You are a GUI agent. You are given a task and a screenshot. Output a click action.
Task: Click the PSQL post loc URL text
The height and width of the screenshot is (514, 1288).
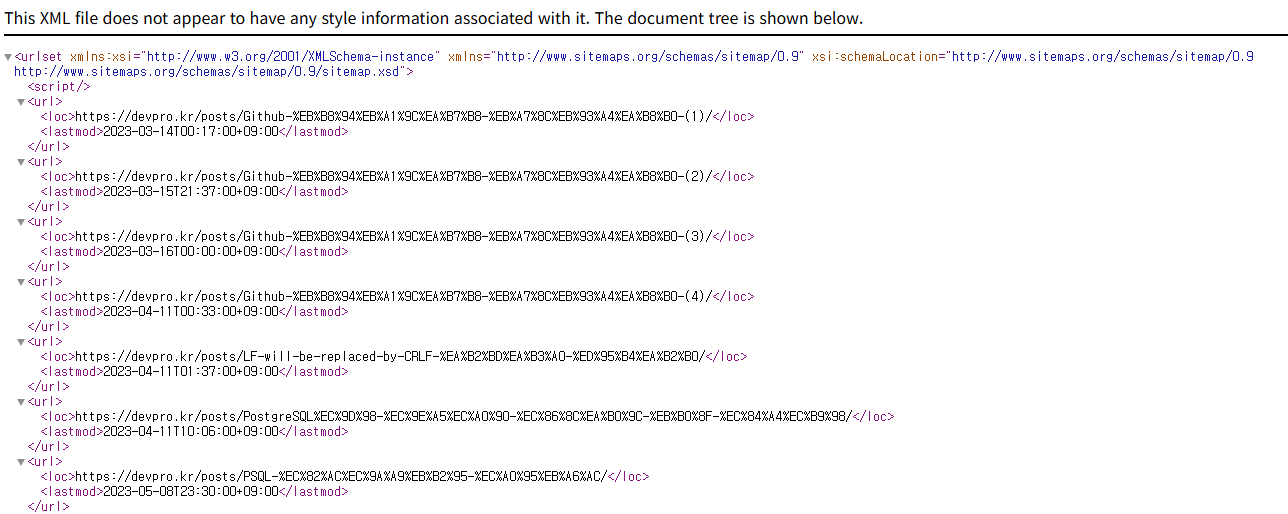(x=341, y=477)
